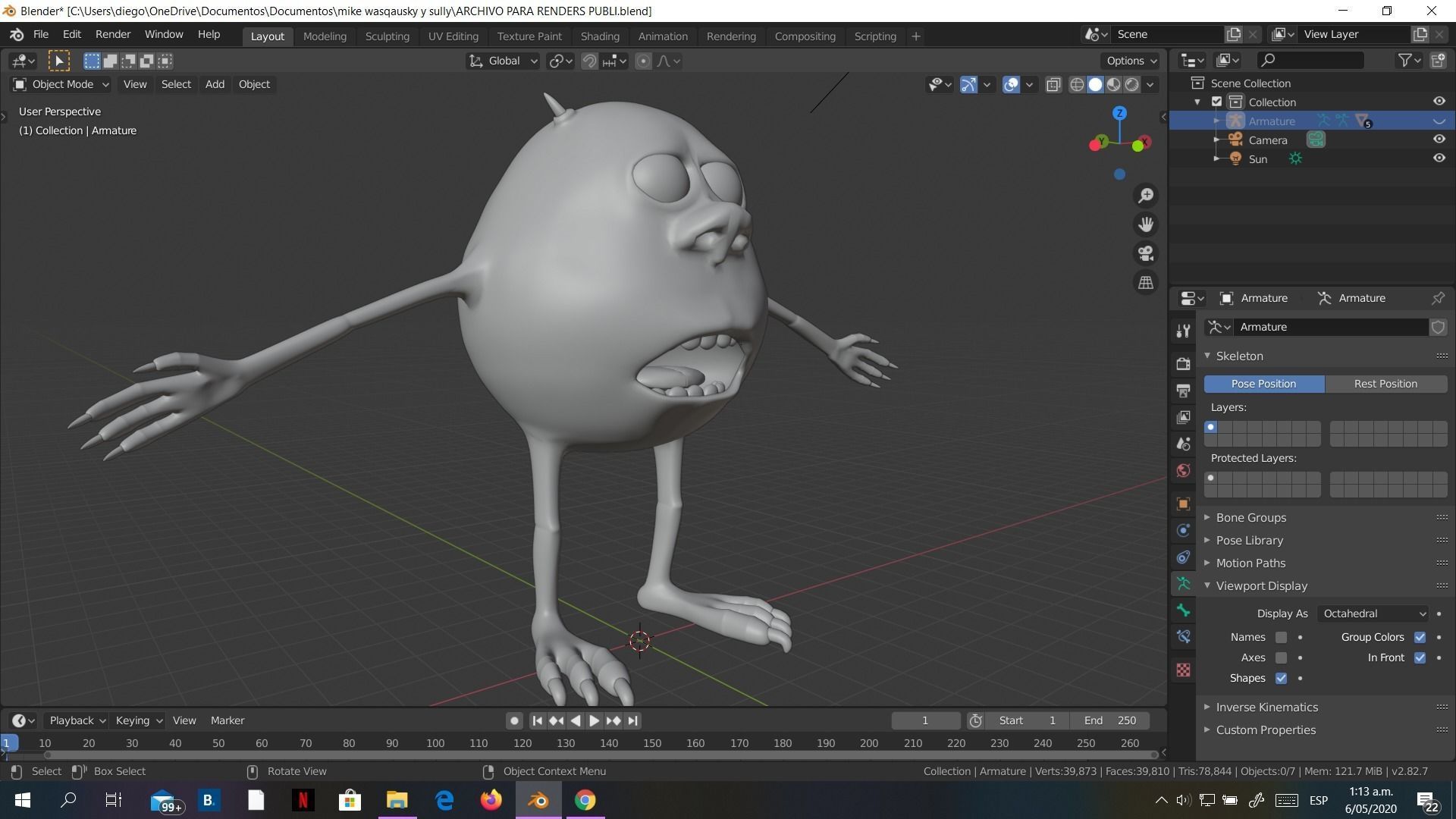Open the Render menu

pyautogui.click(x=113, y=35)
